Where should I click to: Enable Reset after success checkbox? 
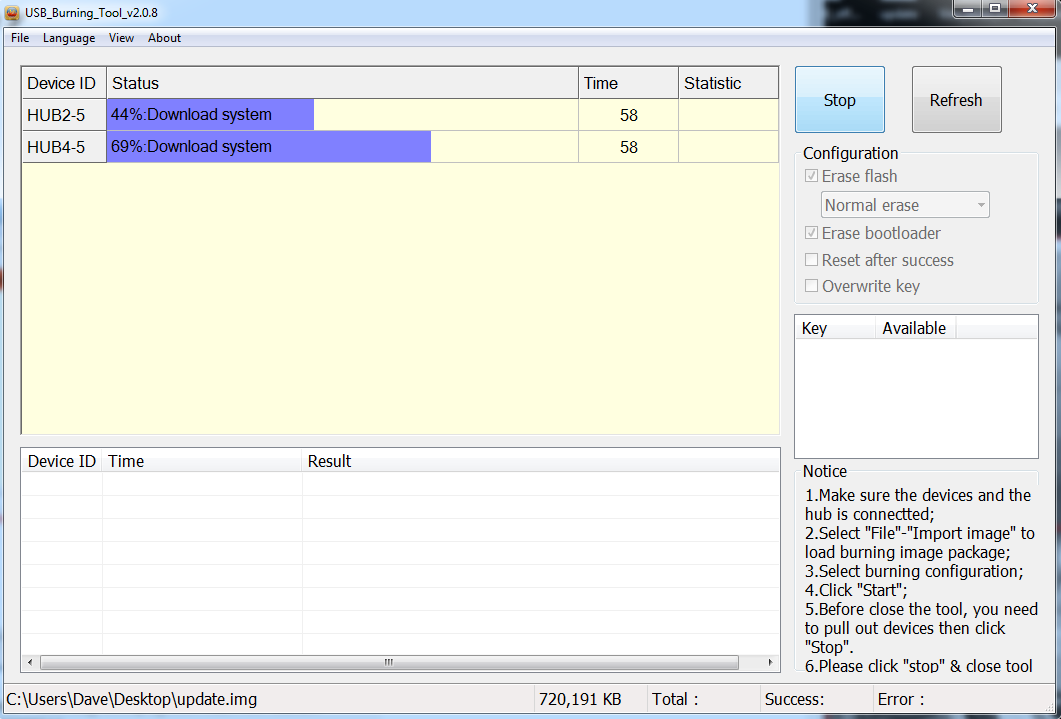click(x=812, y=260)
